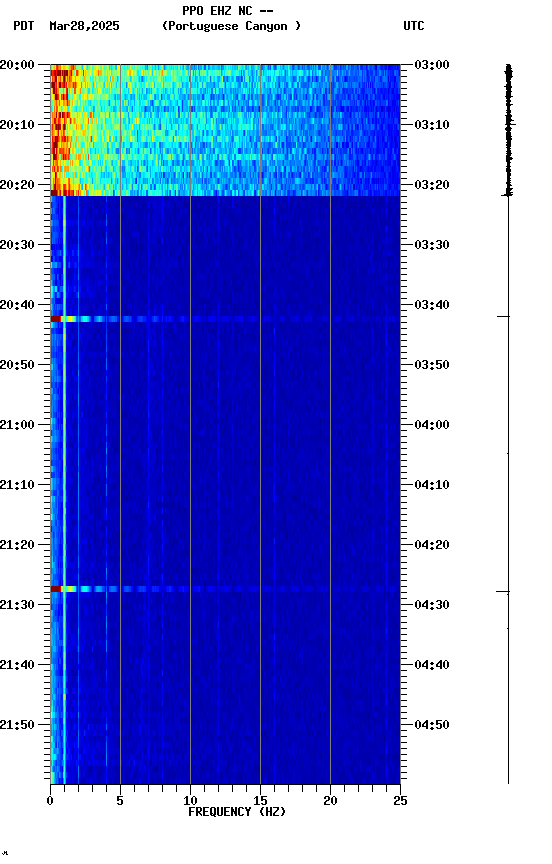Click the '10' frequency axis label

tap(190, 801)
